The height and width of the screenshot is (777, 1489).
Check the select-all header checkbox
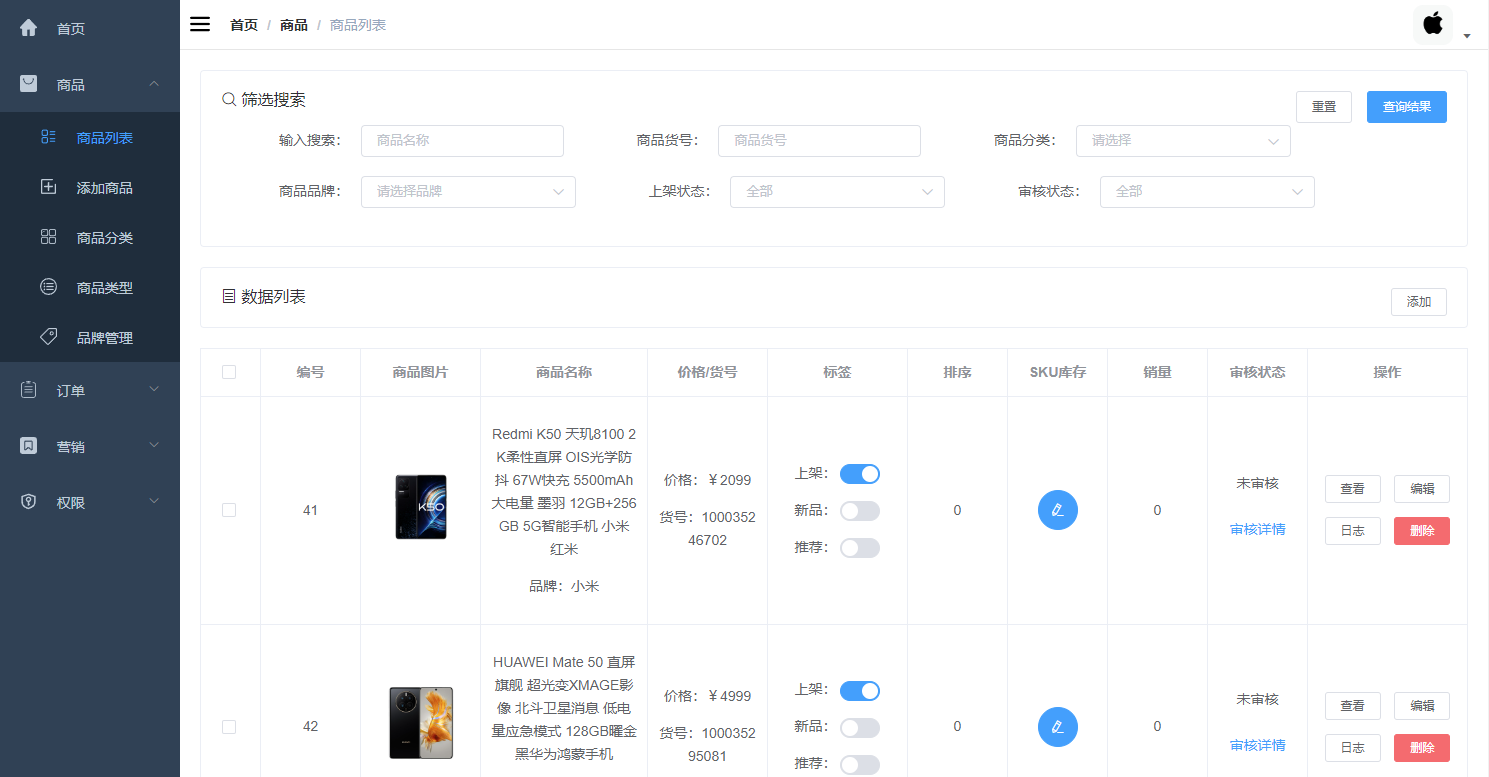(x=229, y=372)
